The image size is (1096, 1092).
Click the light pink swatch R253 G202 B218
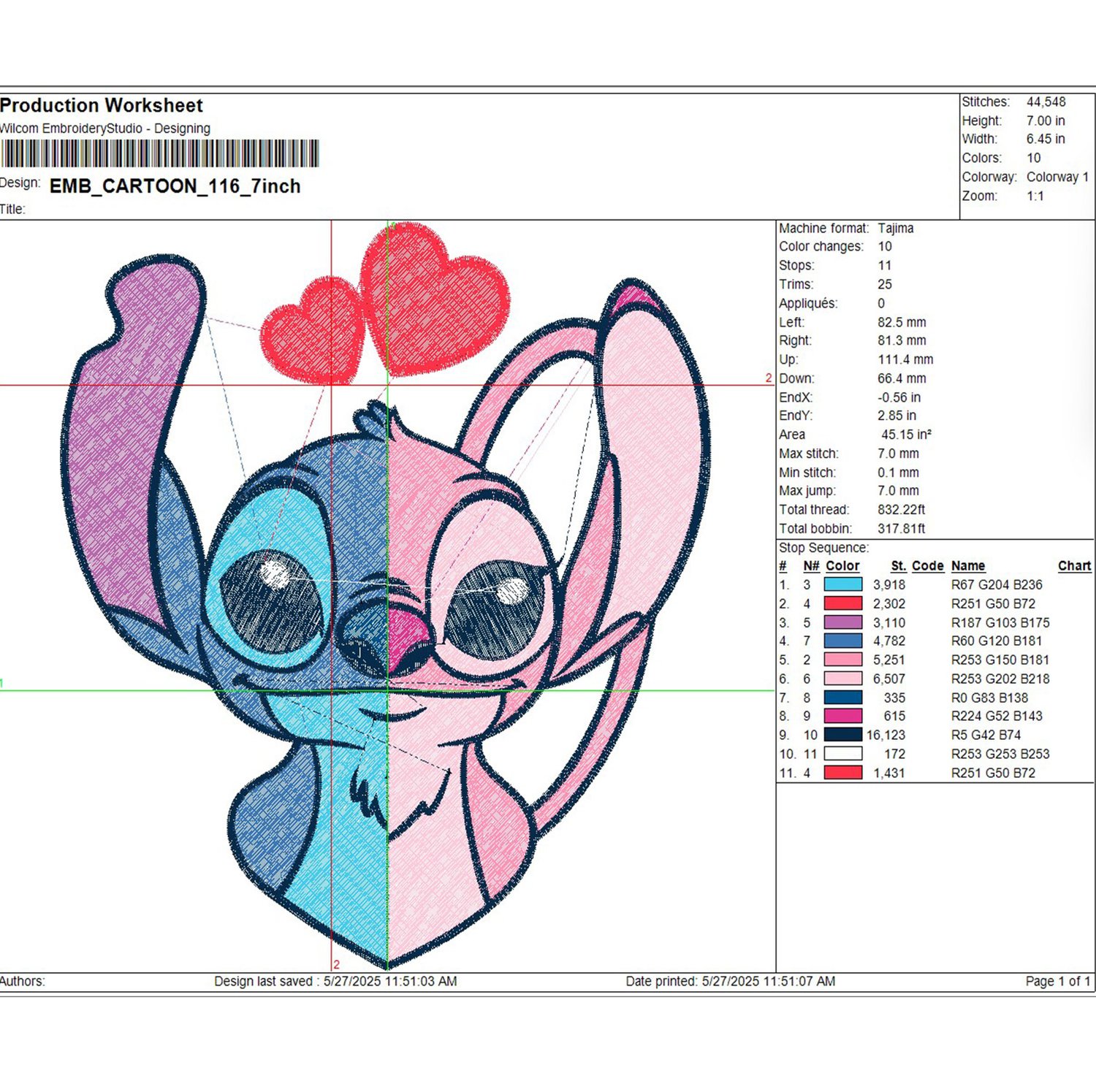(842, 679)
